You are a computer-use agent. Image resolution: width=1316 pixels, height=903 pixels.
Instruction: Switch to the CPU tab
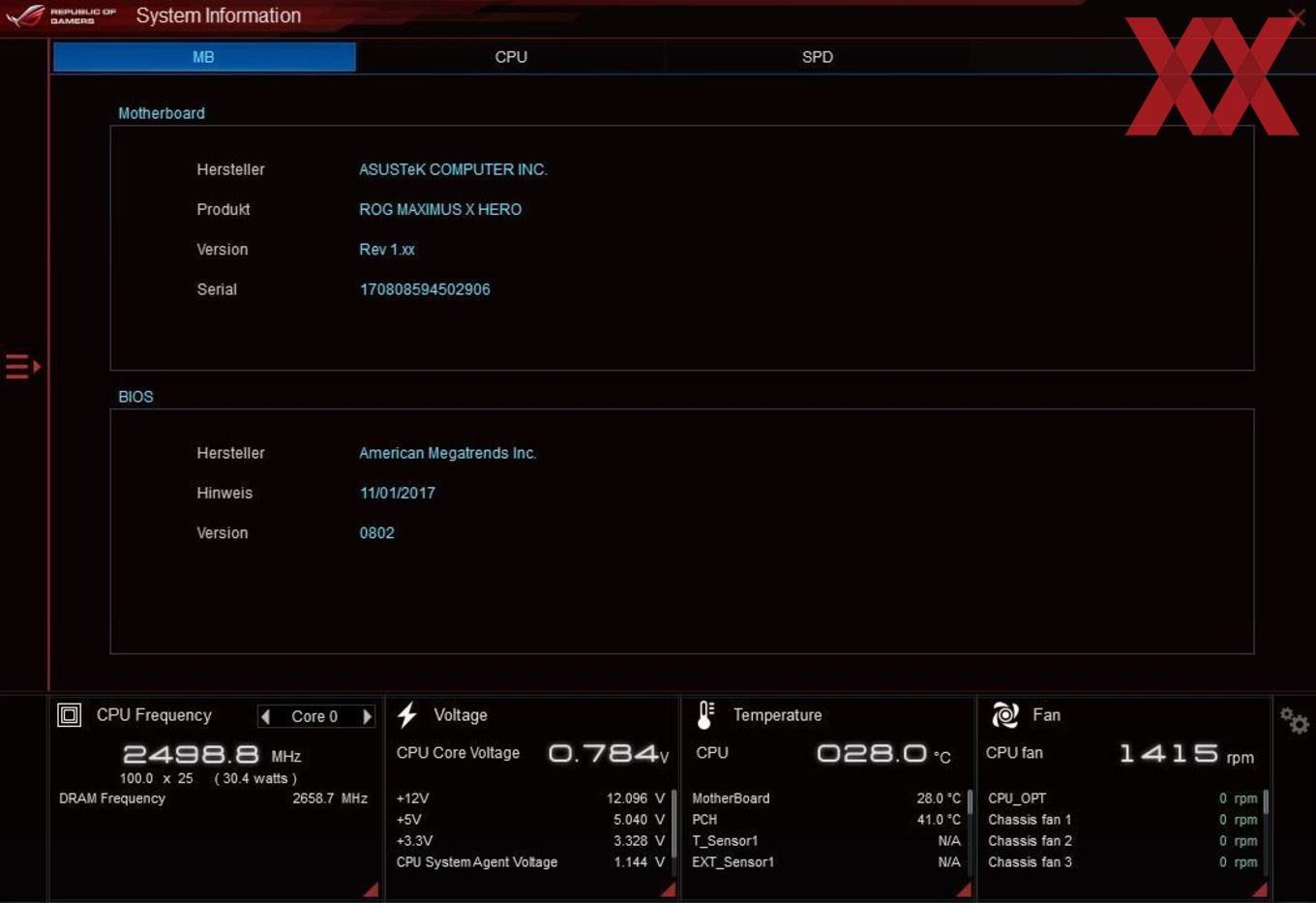(511, 57)
